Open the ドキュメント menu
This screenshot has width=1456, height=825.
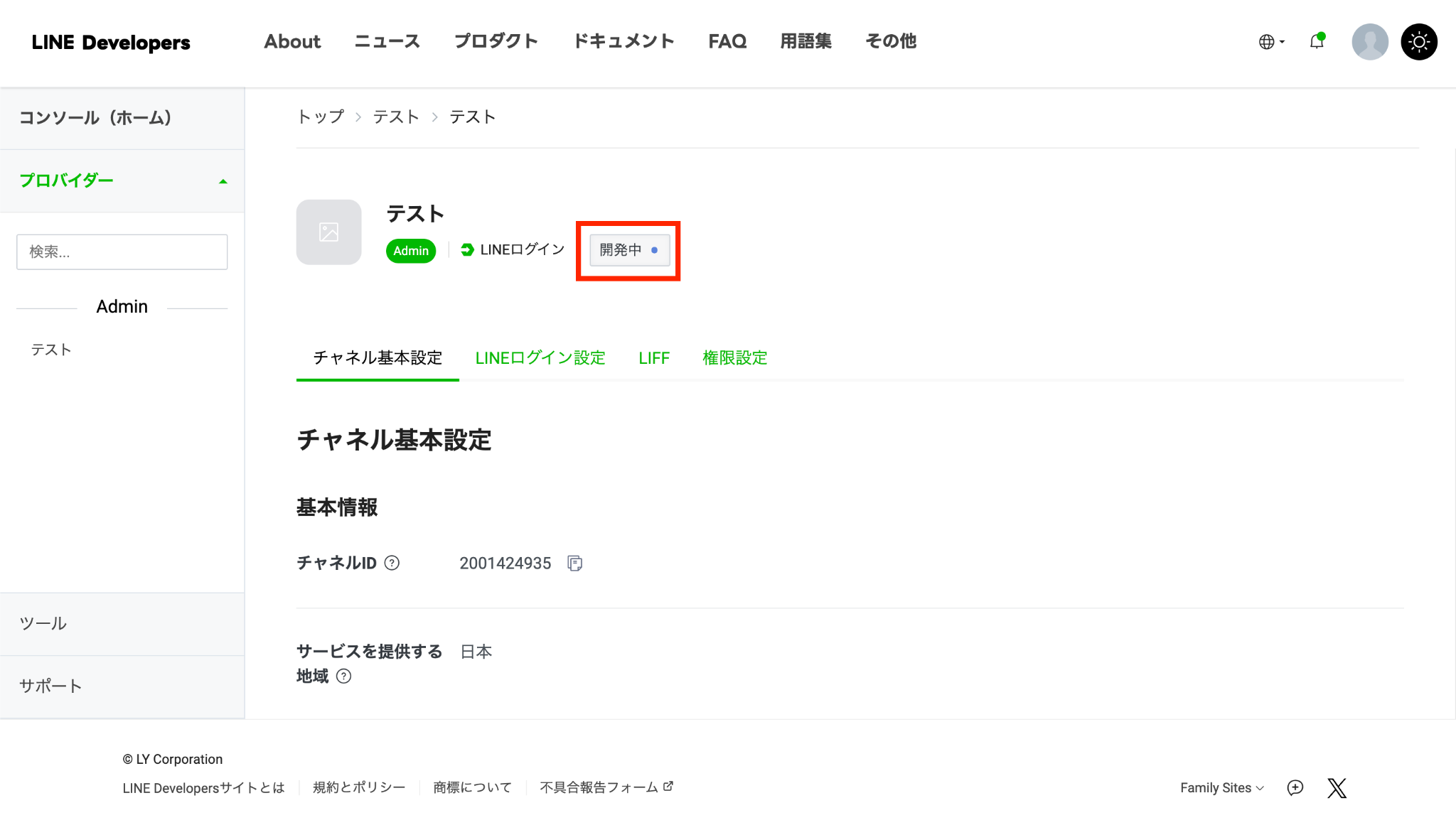(x=623, y=41)
